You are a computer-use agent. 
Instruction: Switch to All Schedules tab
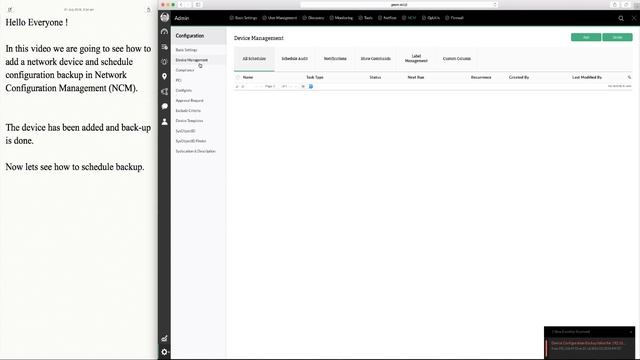(x=254, y=59)
